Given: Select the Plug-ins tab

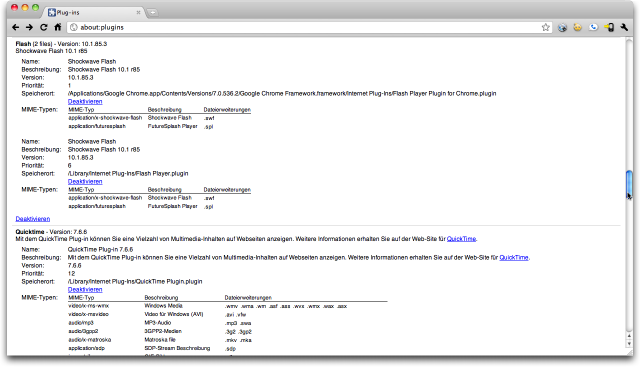Looking at the screenshot, I should 93,13.
